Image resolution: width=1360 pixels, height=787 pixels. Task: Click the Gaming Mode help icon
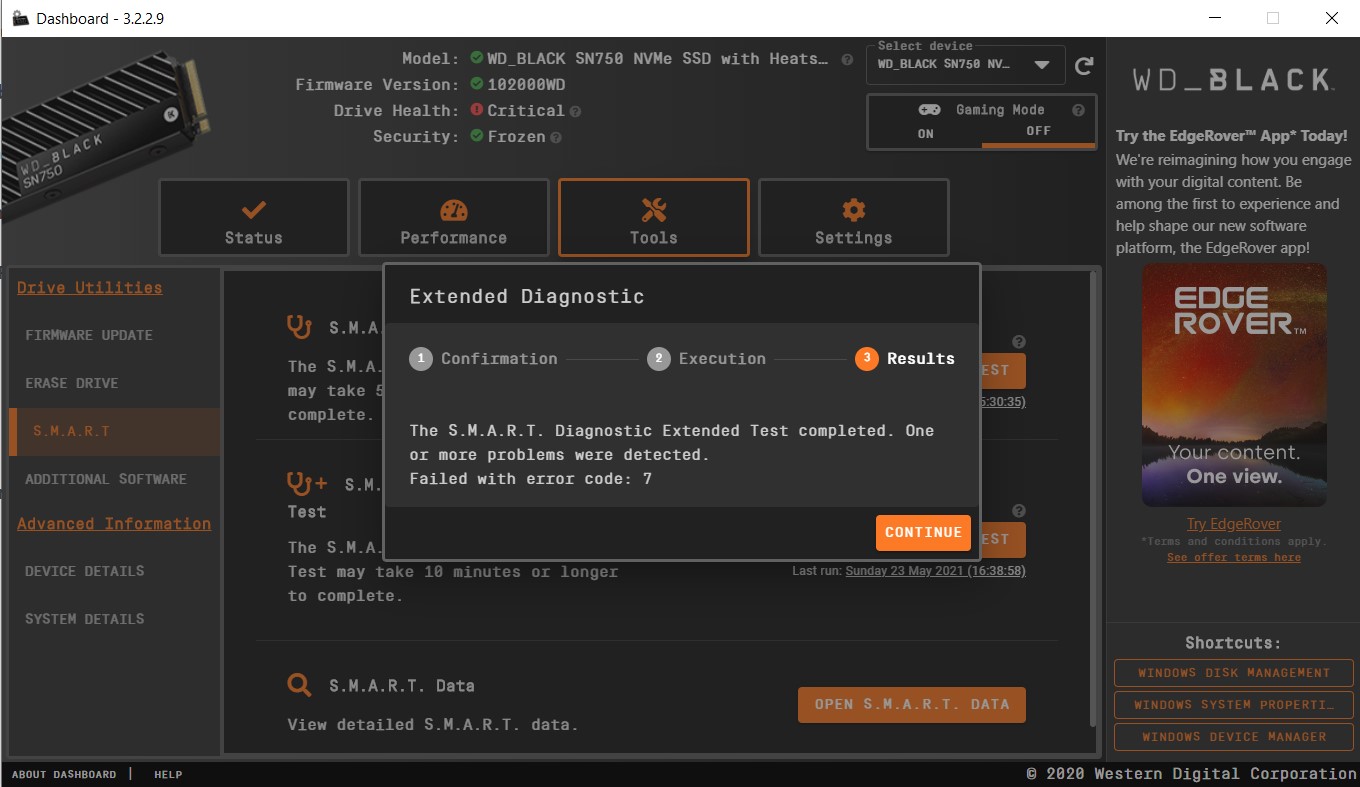pyautogui.click(x=1078, y=111)
